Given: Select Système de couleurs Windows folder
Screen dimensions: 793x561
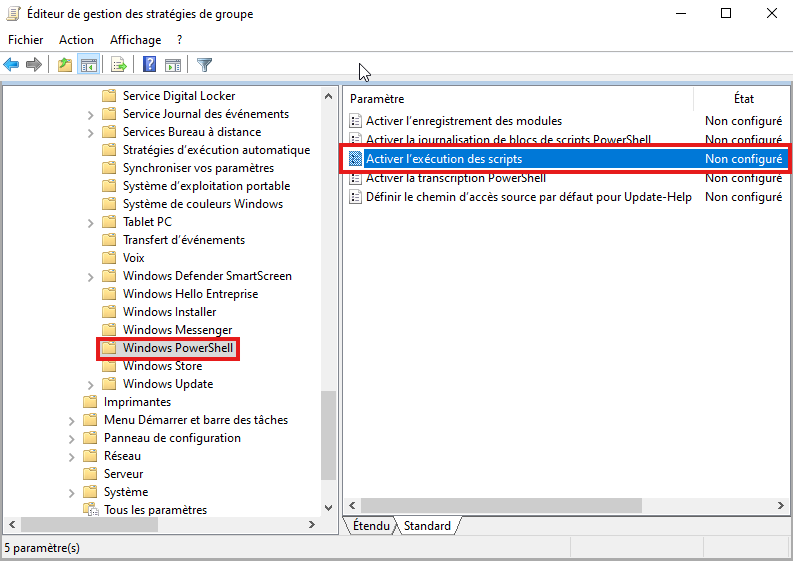Looking at the screenshot, I should pyautogui.click(x=203, y=204).
